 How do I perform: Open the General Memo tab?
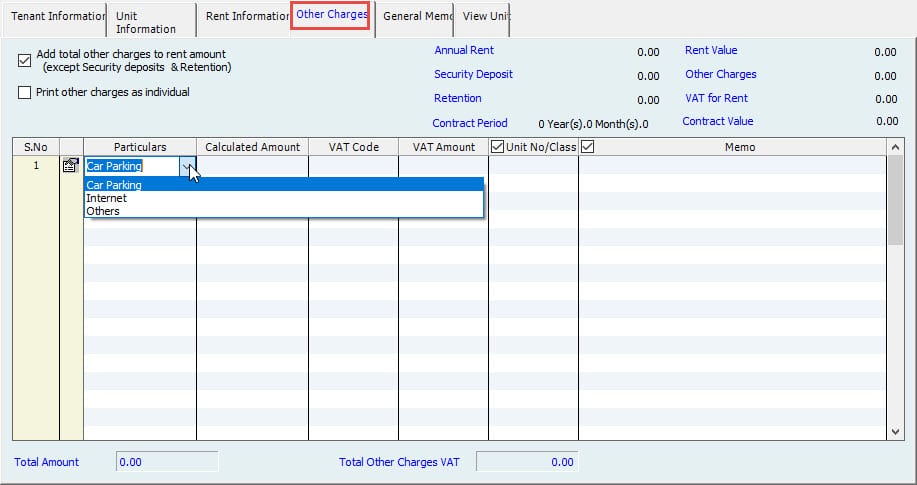415,17
